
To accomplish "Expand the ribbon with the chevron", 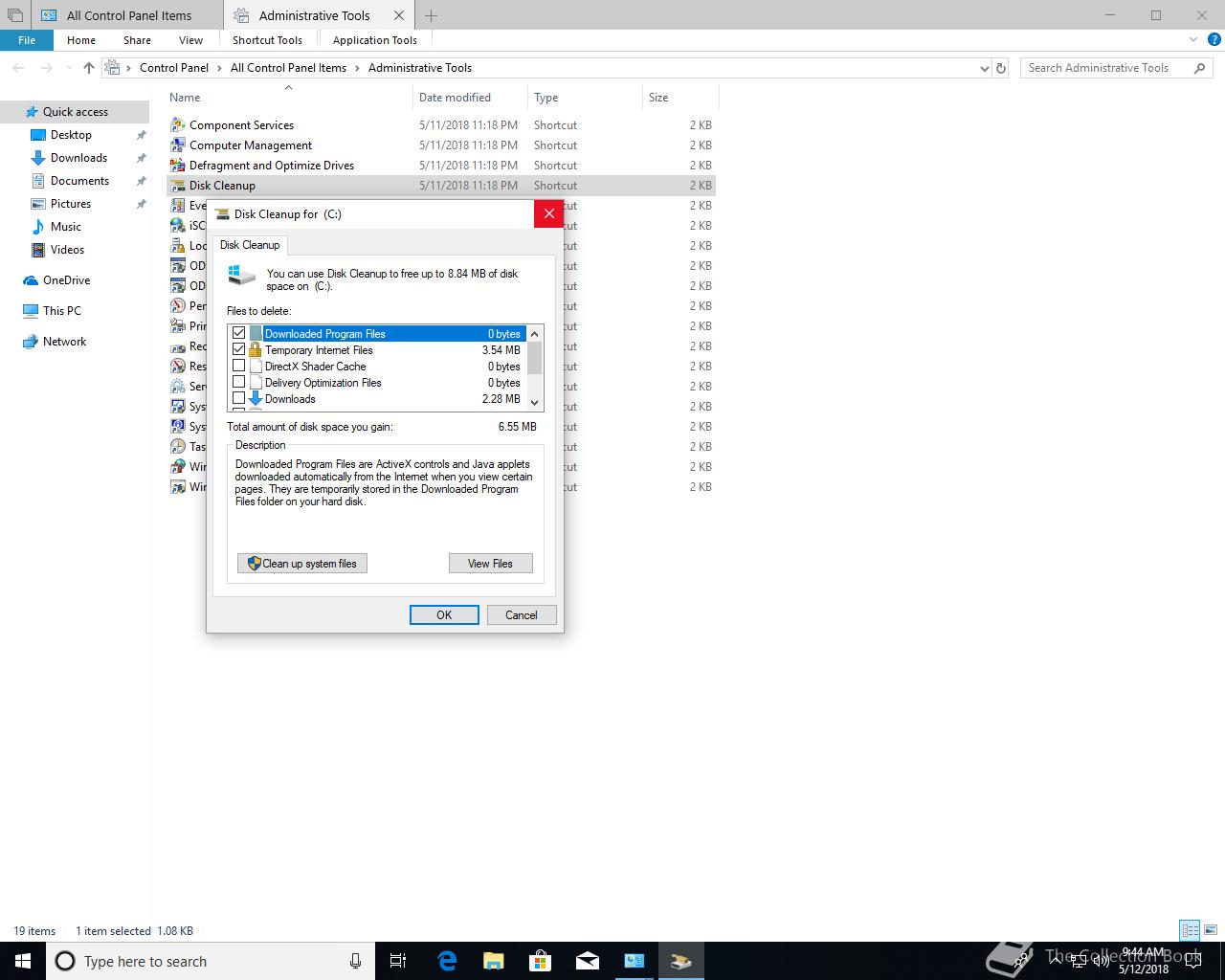I will pos(1193,40).
